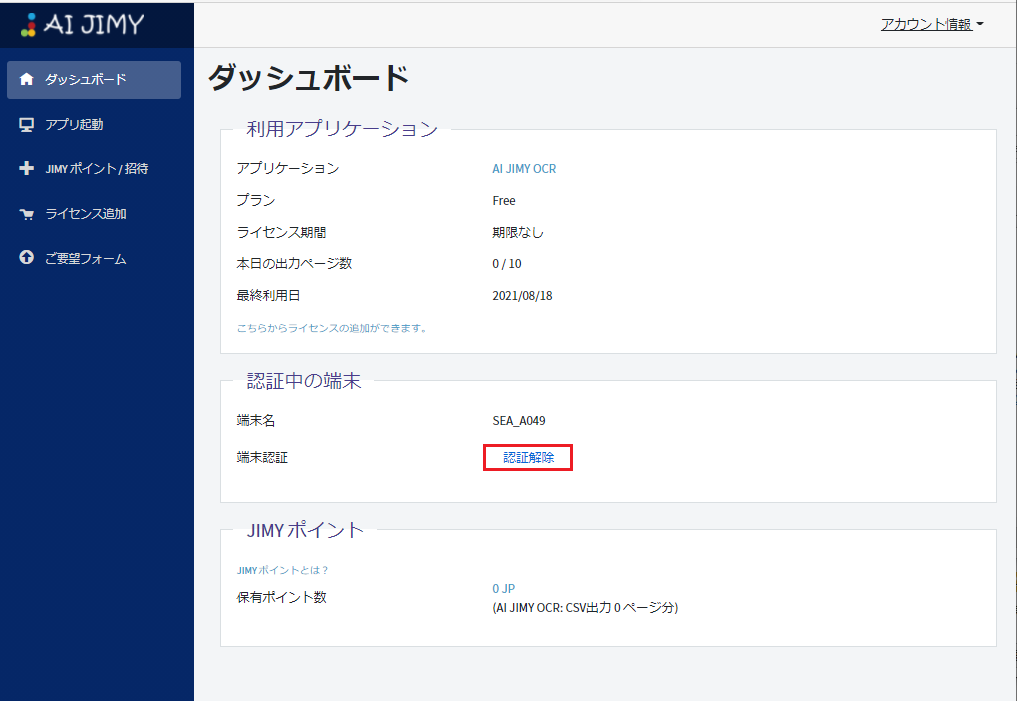Click the monitor icon beside アプリ起動
The height and width of the screenshot is (701, 1017).
[x=27, y=125]
